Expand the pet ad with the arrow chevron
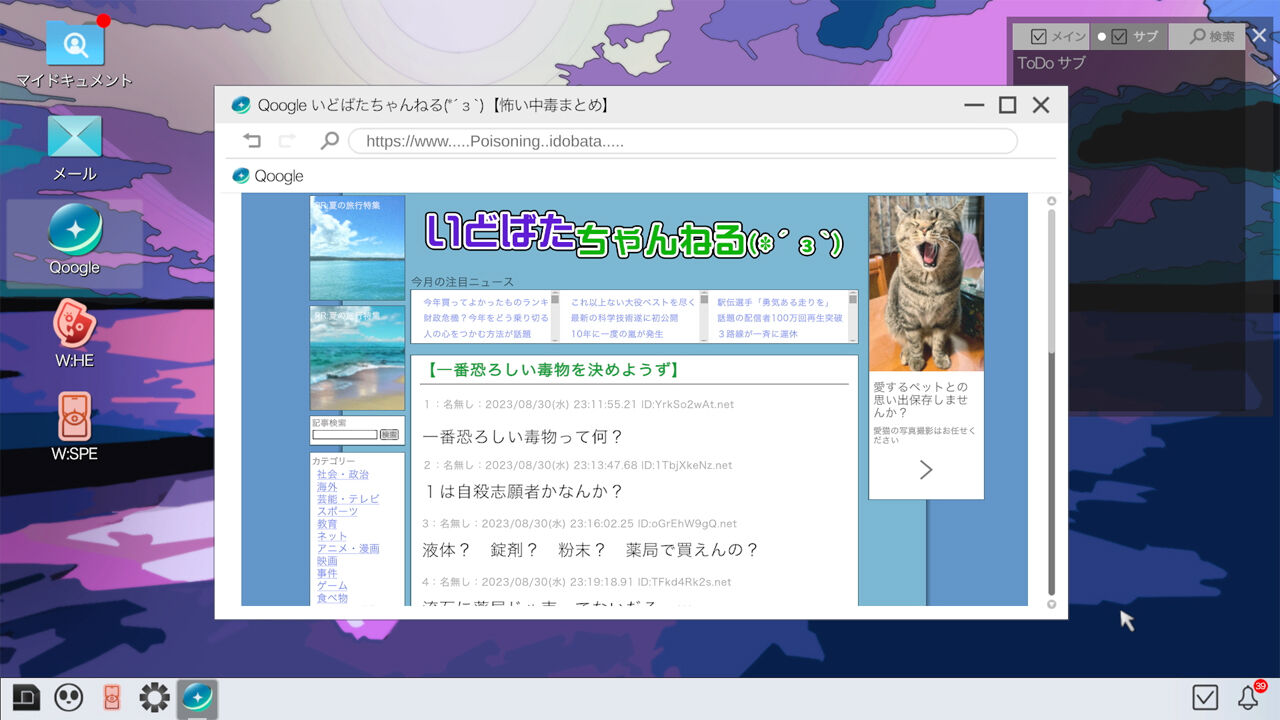Image resolution: width=1280 pixels, height=720 pixels. pyautogui.click(x=926, y=469)
